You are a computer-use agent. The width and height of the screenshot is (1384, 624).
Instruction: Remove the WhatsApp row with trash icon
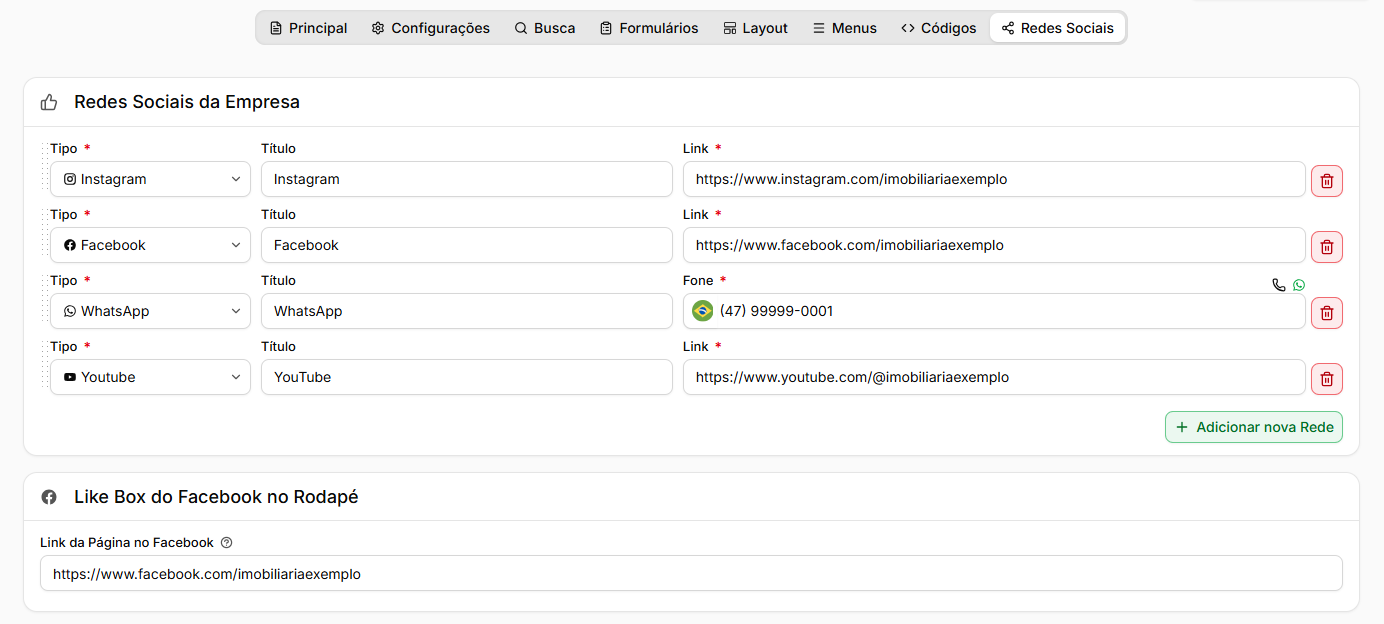pyautogui.click(x=1327, y=313)
